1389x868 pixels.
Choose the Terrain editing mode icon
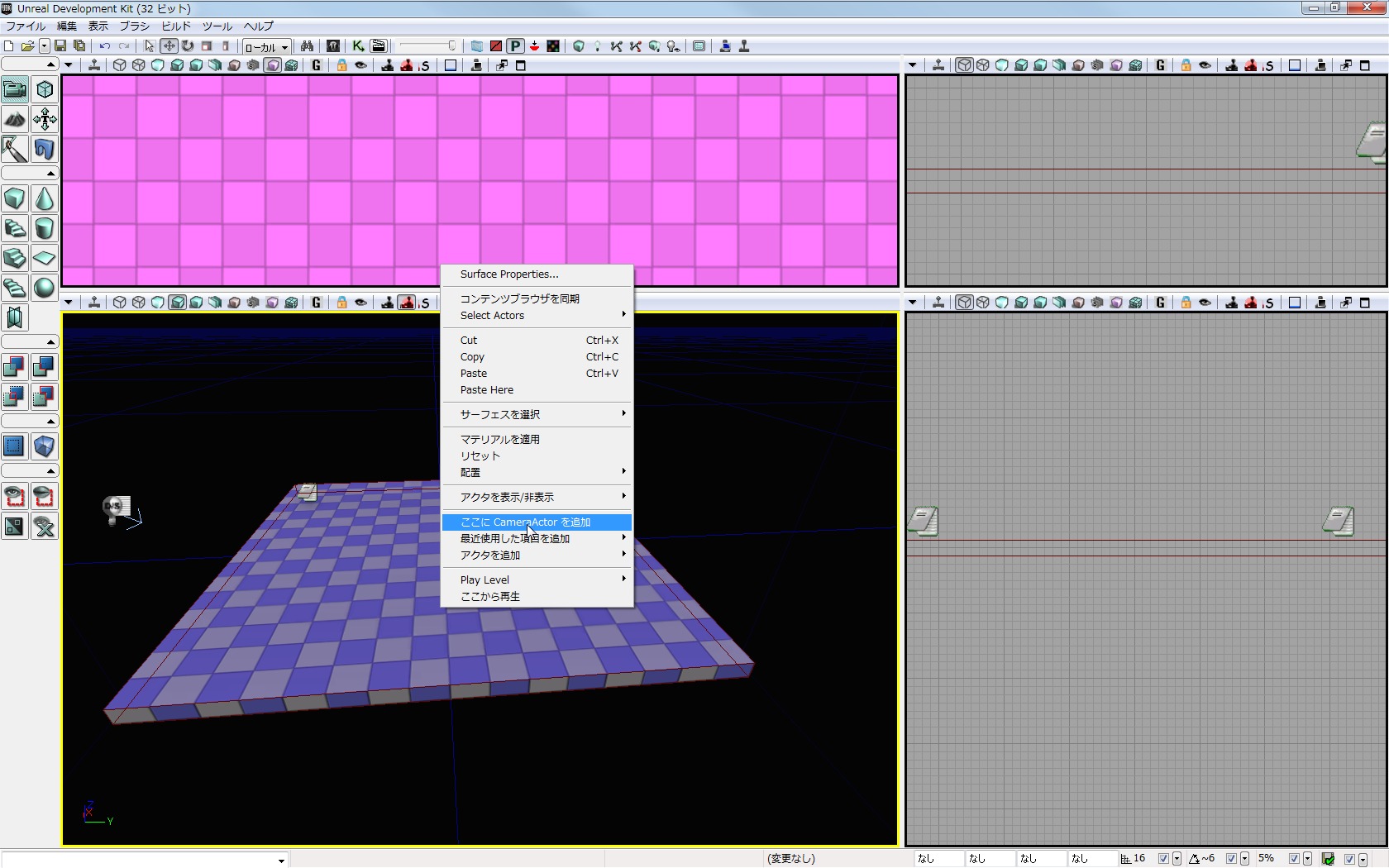coord(15,119)
